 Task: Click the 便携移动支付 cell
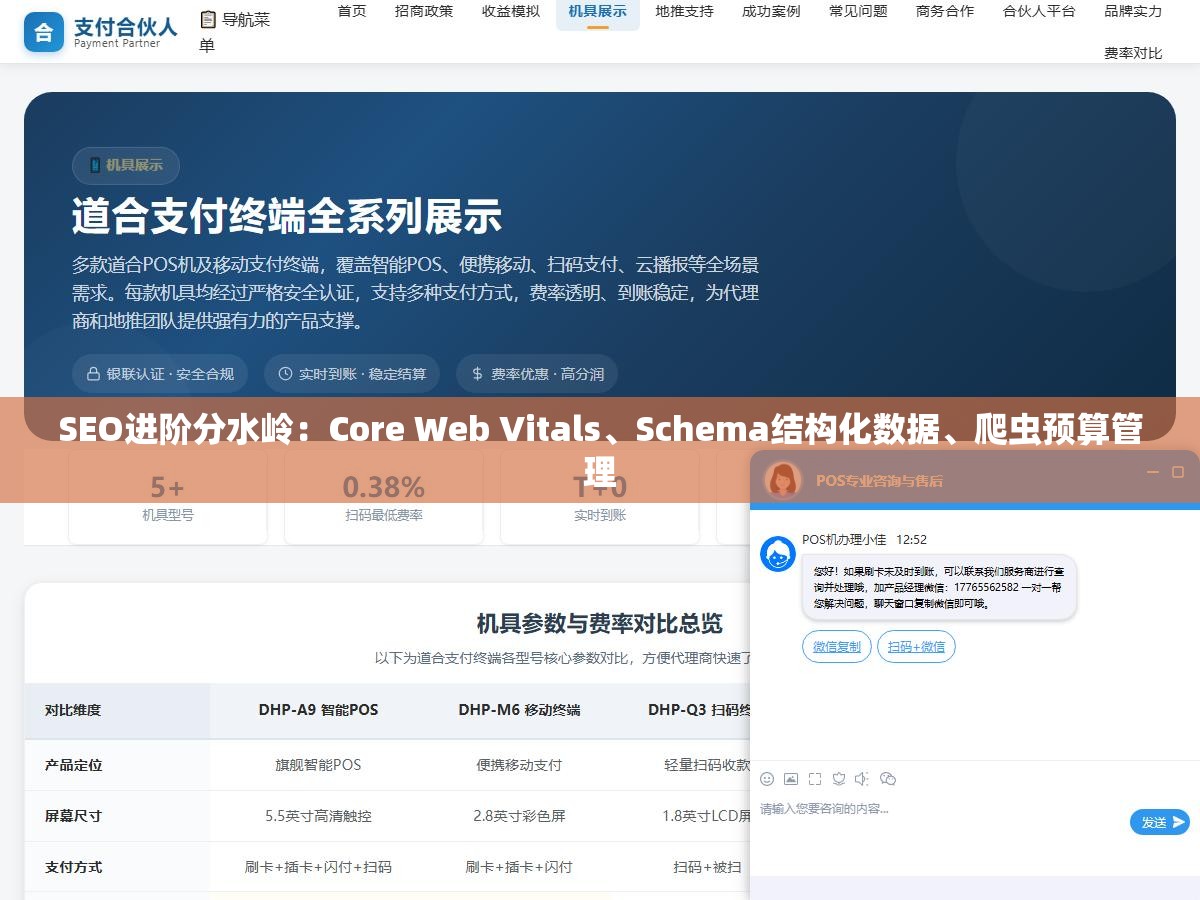519,765
